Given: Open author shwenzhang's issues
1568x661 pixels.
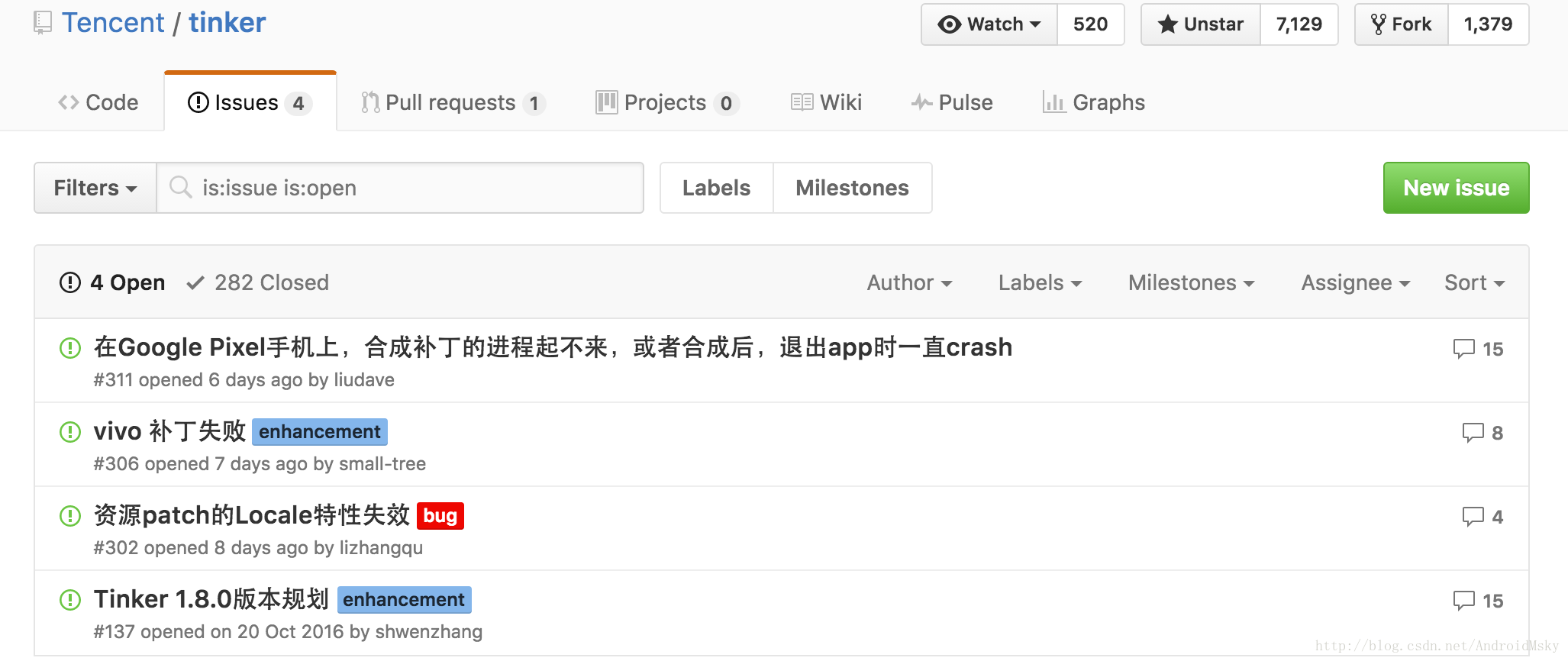Looking at the screenshot, I should [429, 632].
